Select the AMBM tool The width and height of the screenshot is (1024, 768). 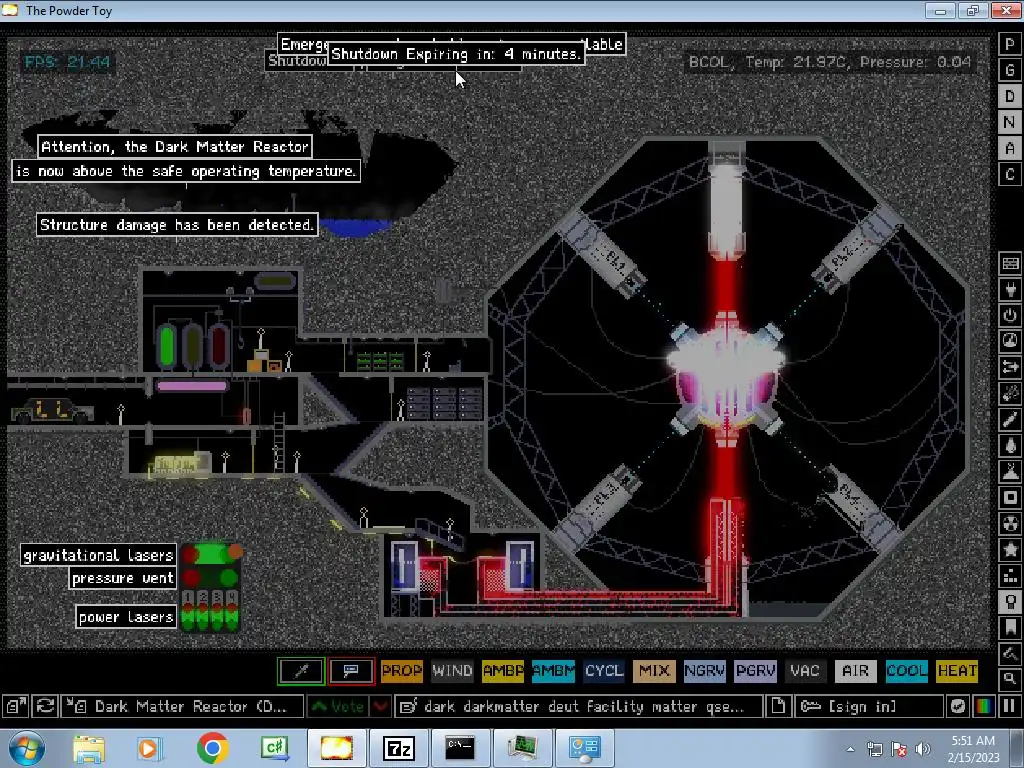tap(553, 671)
